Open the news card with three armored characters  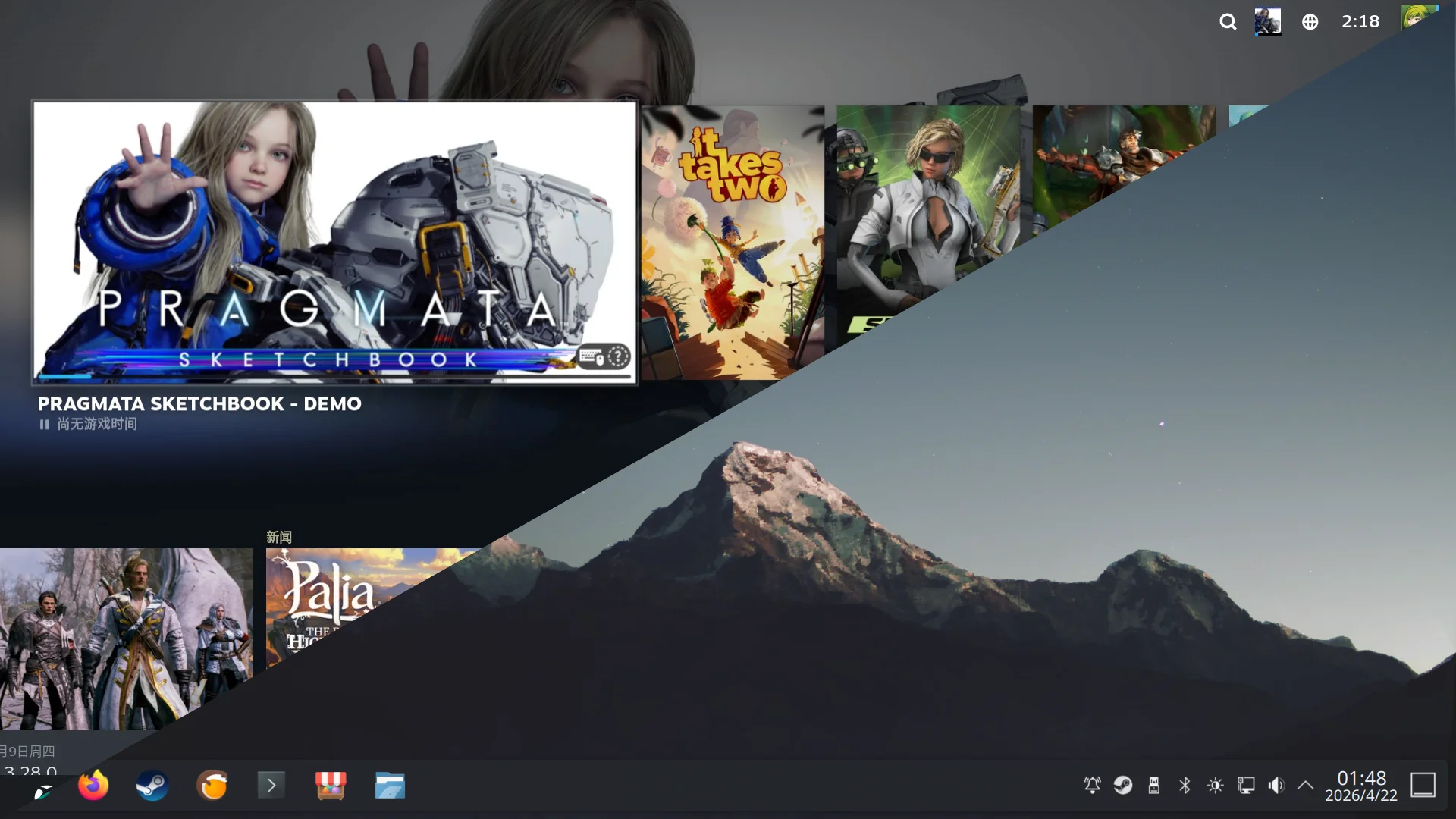[x=126, y=639]
